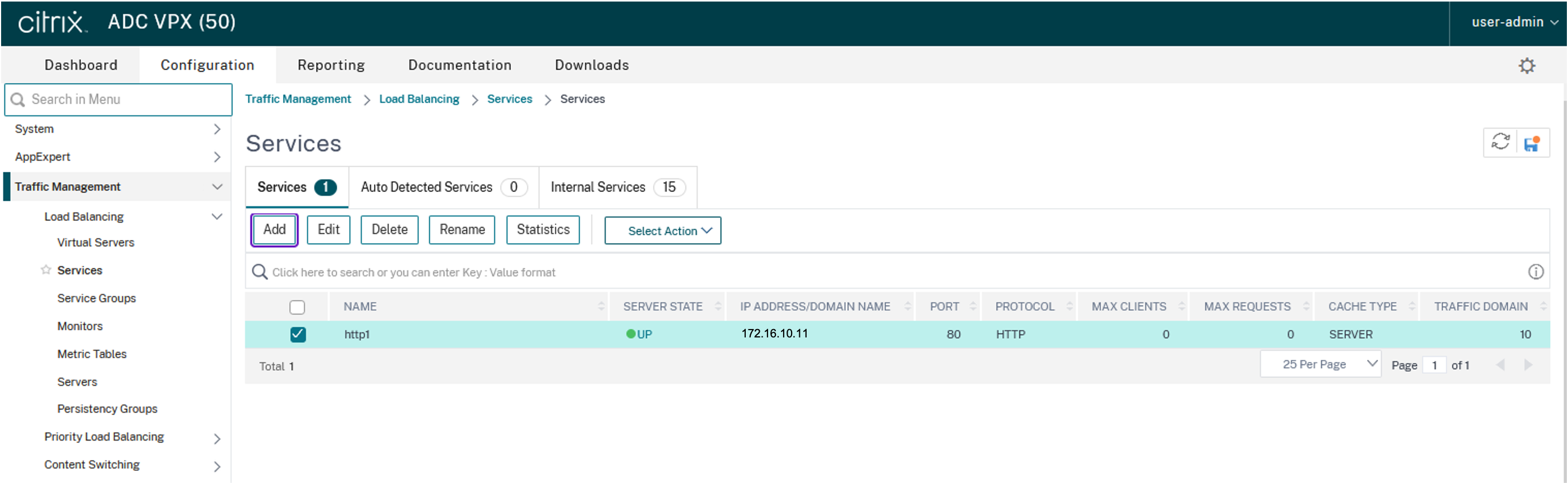Collapse the Load Balancing tree node
Viewport: 1568px width, 483px height.
pos(217,216)
